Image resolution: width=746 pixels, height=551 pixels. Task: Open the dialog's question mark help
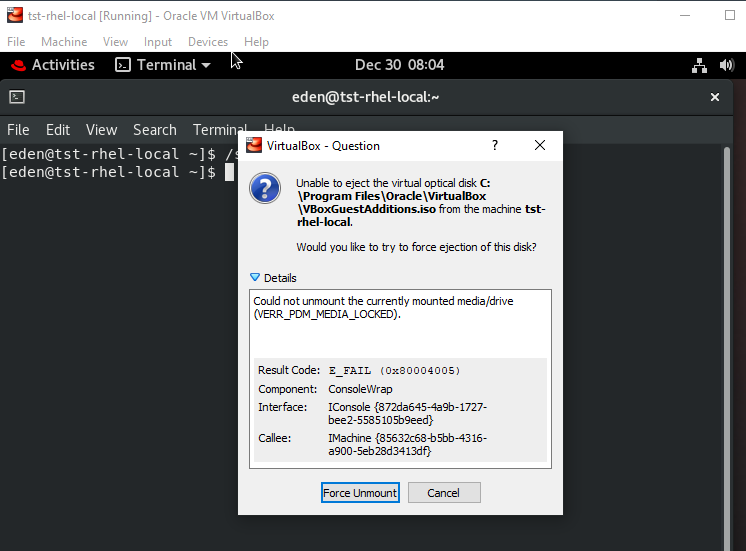coord(495,145)
